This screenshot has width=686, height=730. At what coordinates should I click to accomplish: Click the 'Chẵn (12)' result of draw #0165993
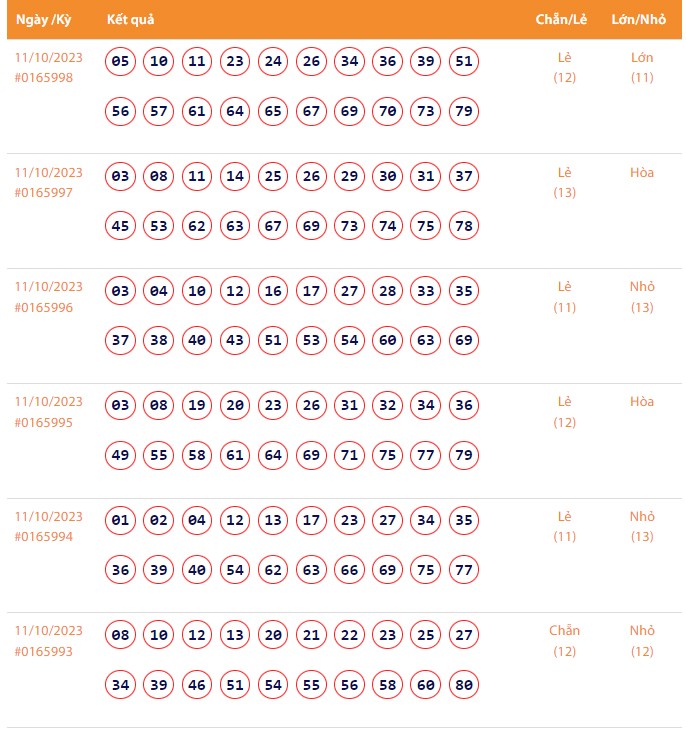(564, 641)
